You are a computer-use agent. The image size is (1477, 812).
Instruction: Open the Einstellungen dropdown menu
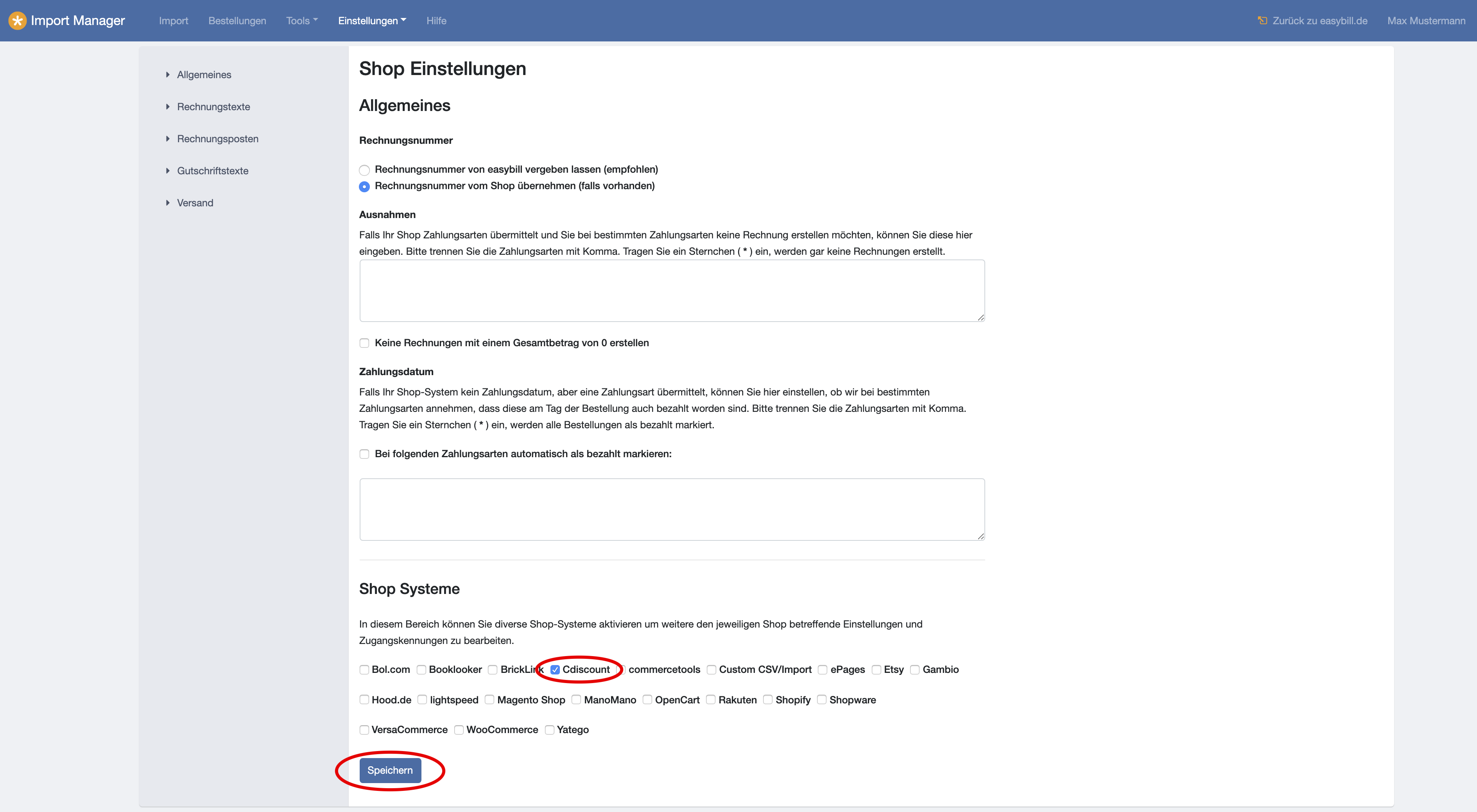tap(372, 21)
